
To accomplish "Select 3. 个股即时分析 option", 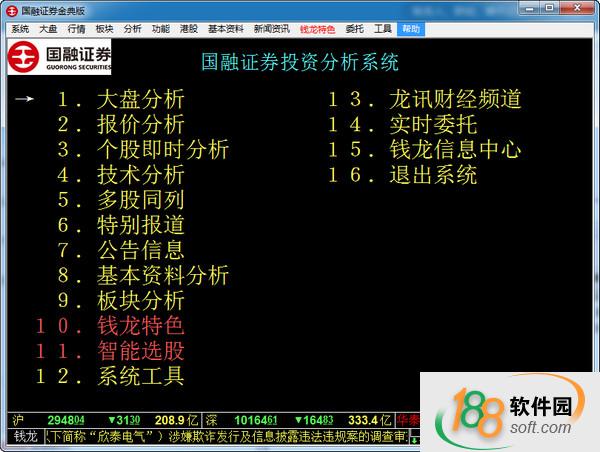I will [143, 150].
